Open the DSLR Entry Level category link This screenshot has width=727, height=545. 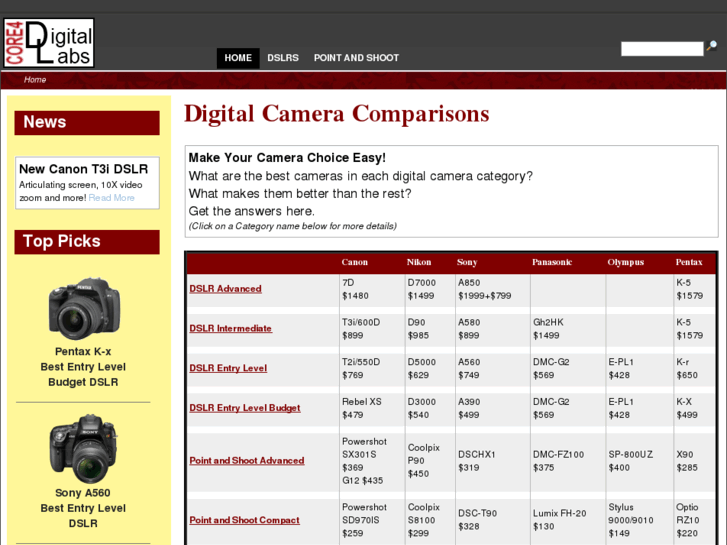pyautogui.click(x=228, y=368)
